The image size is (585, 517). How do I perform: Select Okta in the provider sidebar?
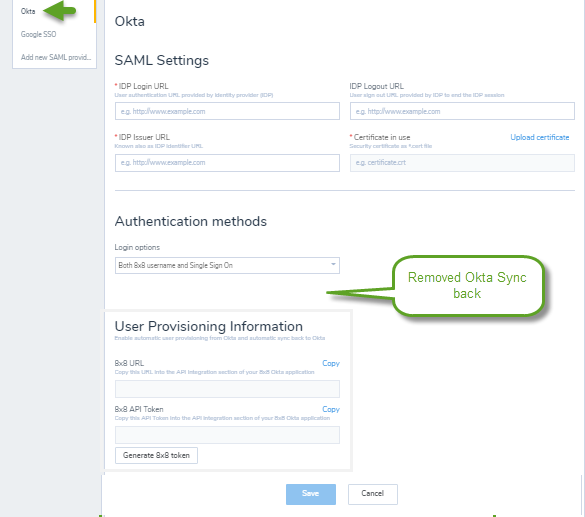click(x=28, y=11)
